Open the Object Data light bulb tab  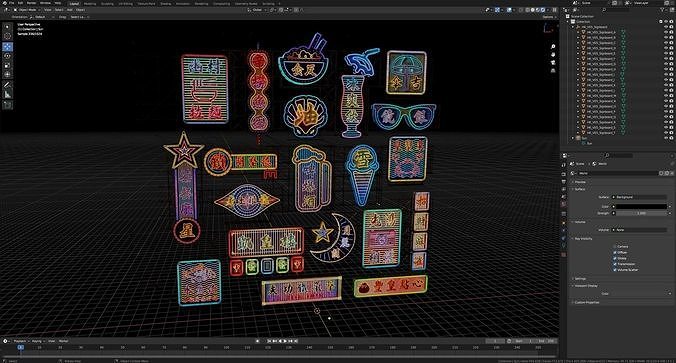(x=564, y=246)
